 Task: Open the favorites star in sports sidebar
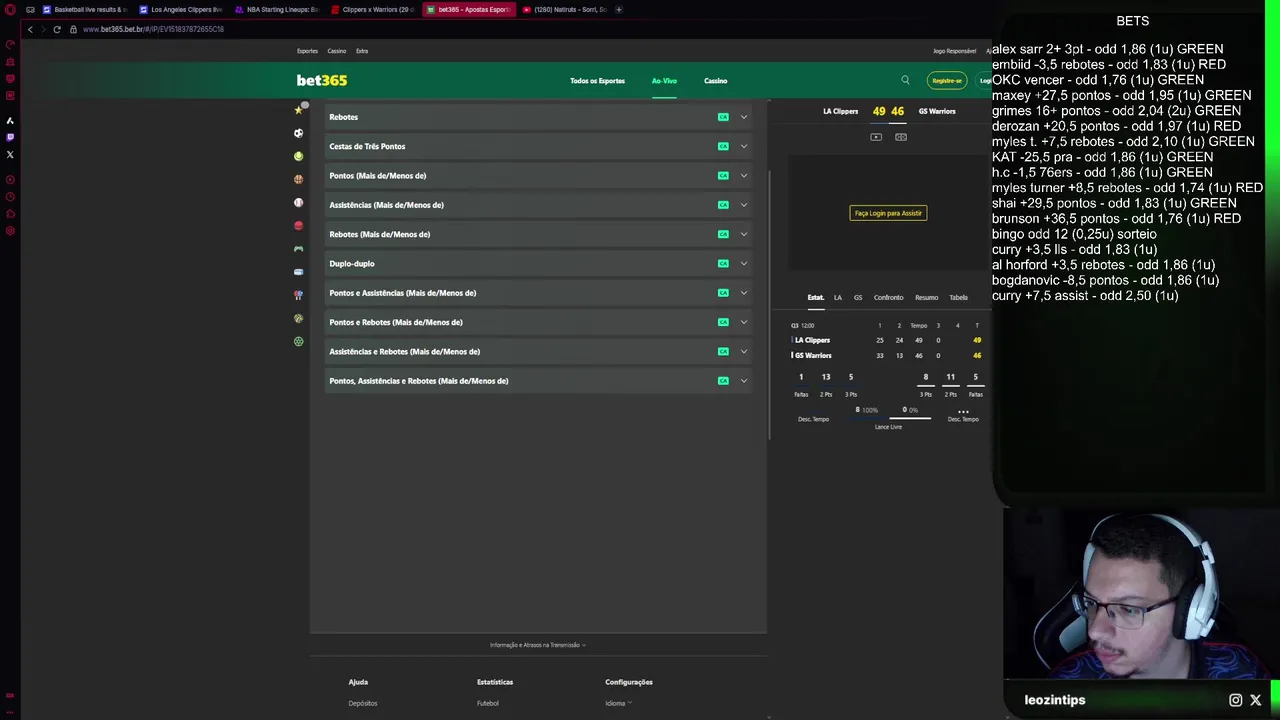(298, 110)
